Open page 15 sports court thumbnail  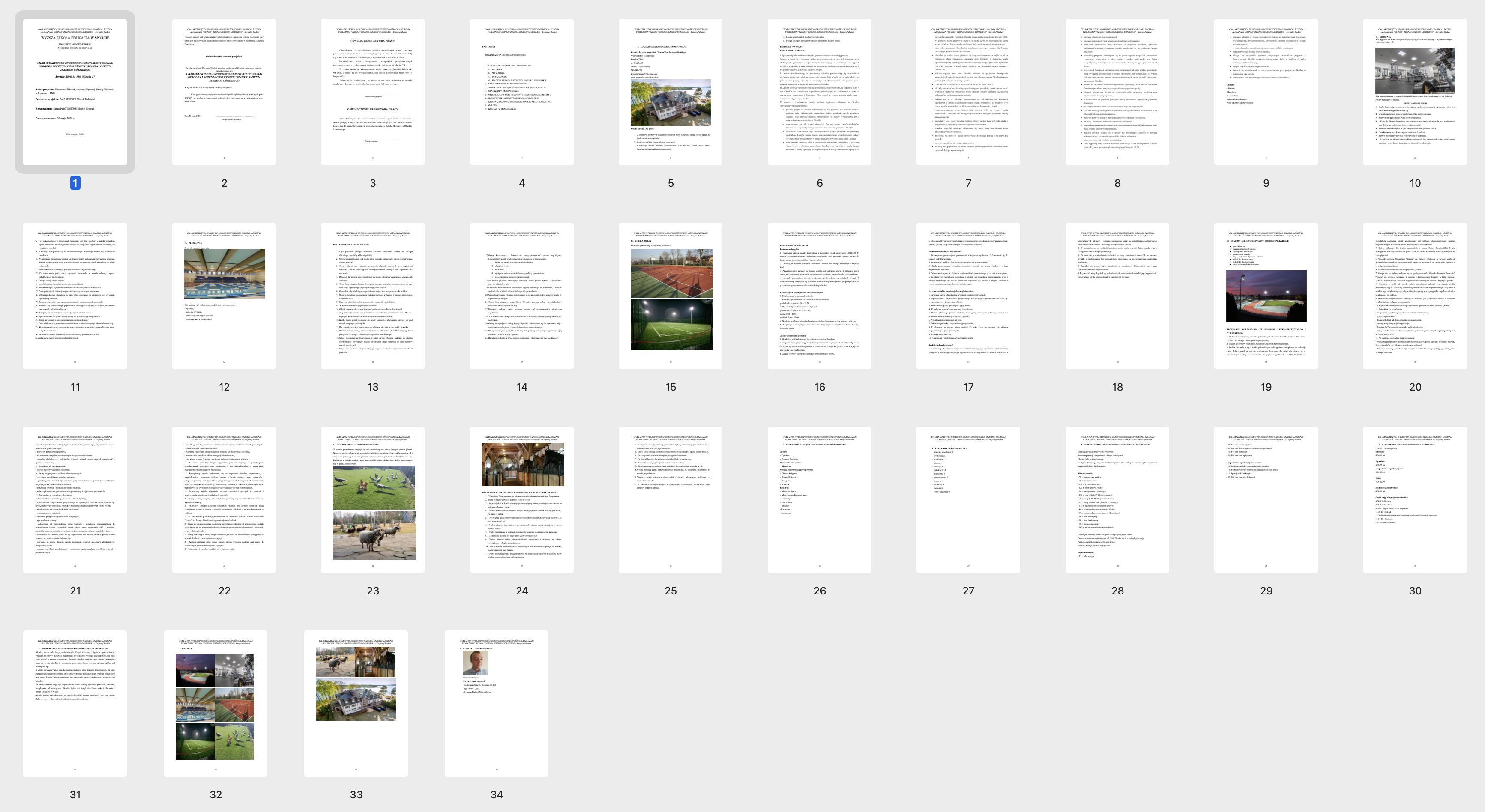[670, 296]
